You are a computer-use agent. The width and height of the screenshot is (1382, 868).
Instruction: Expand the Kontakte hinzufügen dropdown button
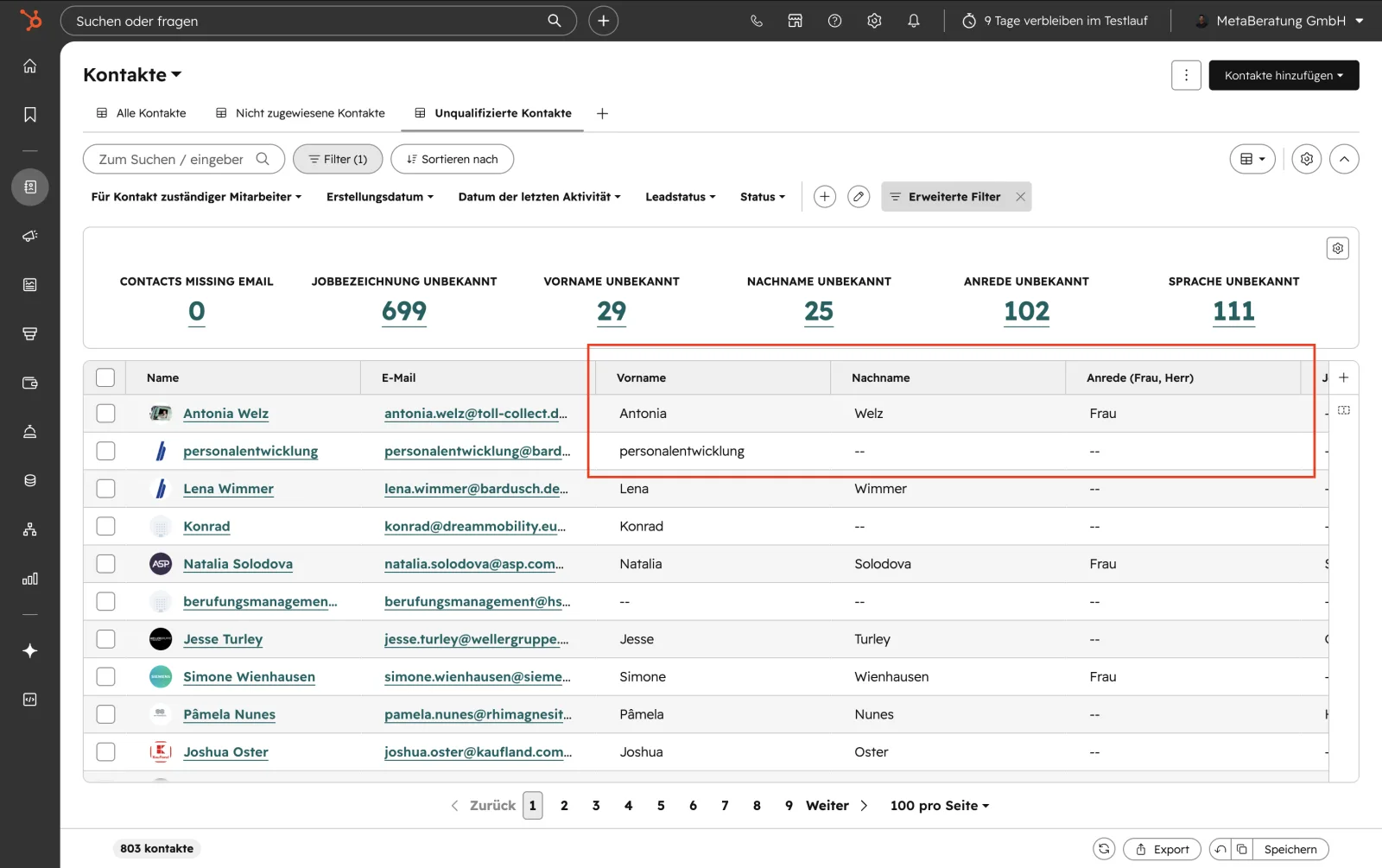point(1284,75)
